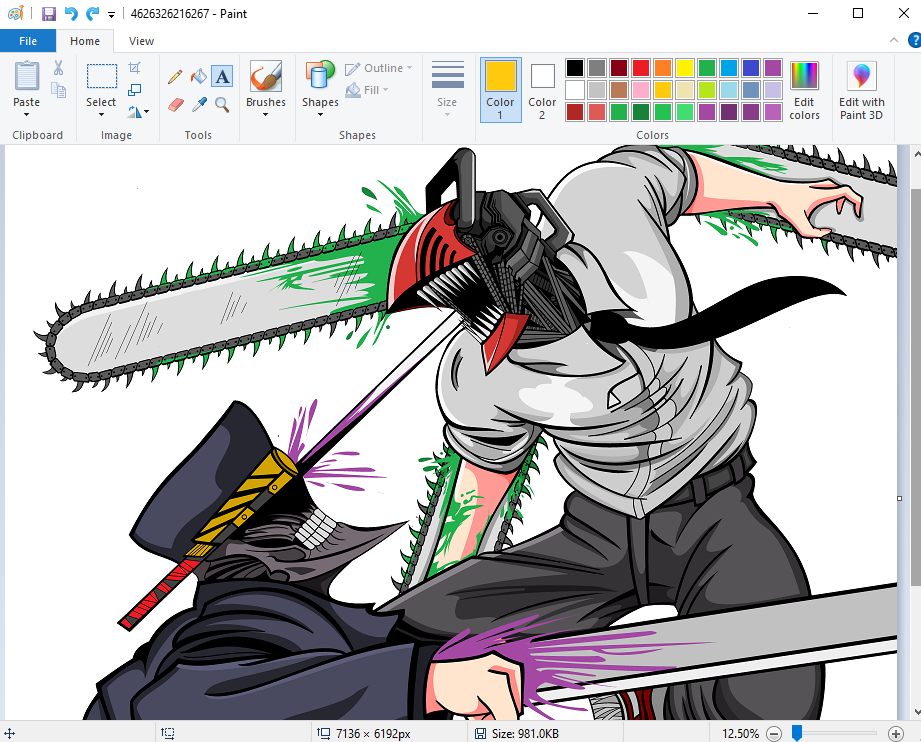Select the Pencil tool
921x742 pixels.
pyautogui.click(x=174, y=76)
